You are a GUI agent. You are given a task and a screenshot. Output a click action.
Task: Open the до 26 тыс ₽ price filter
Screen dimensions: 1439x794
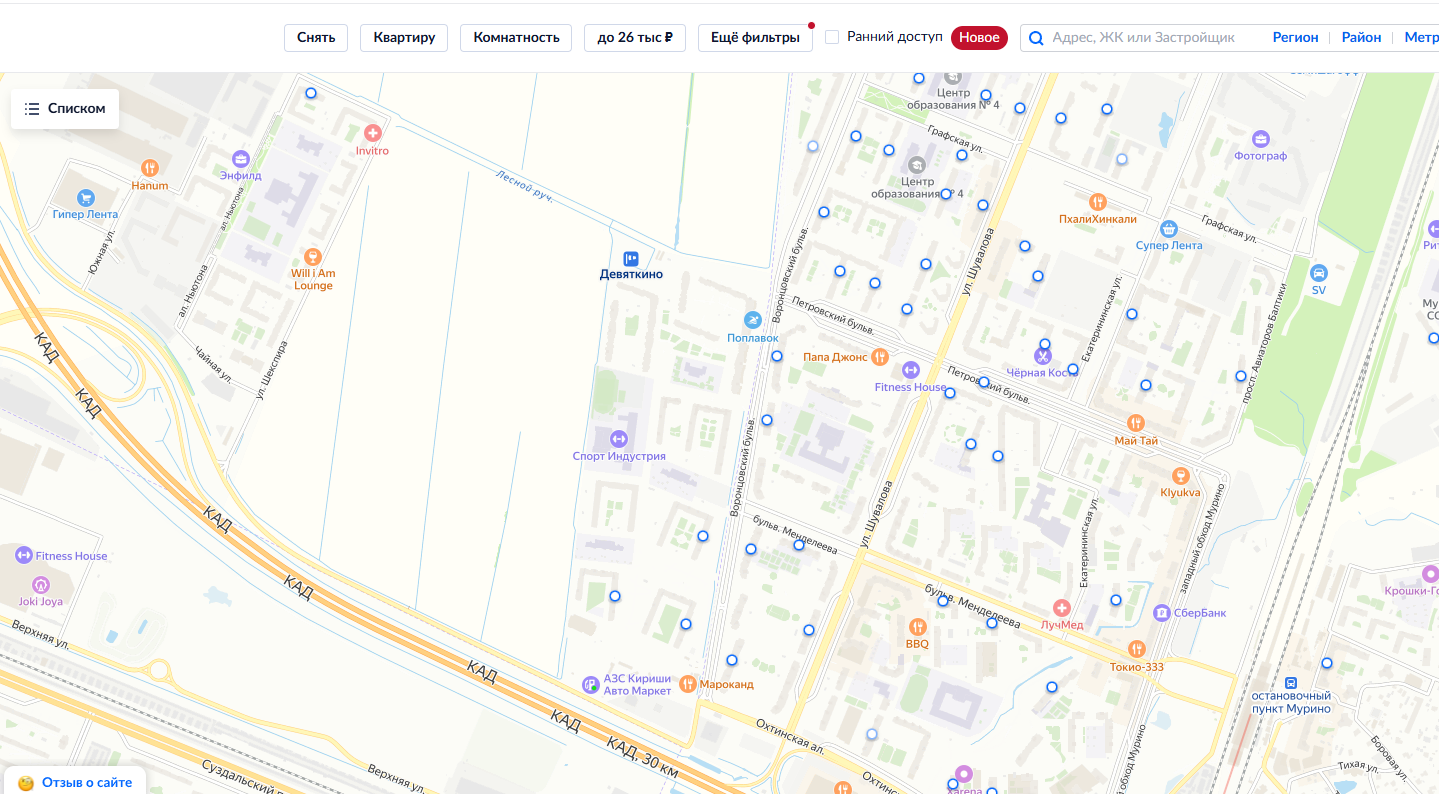point(635,38)
